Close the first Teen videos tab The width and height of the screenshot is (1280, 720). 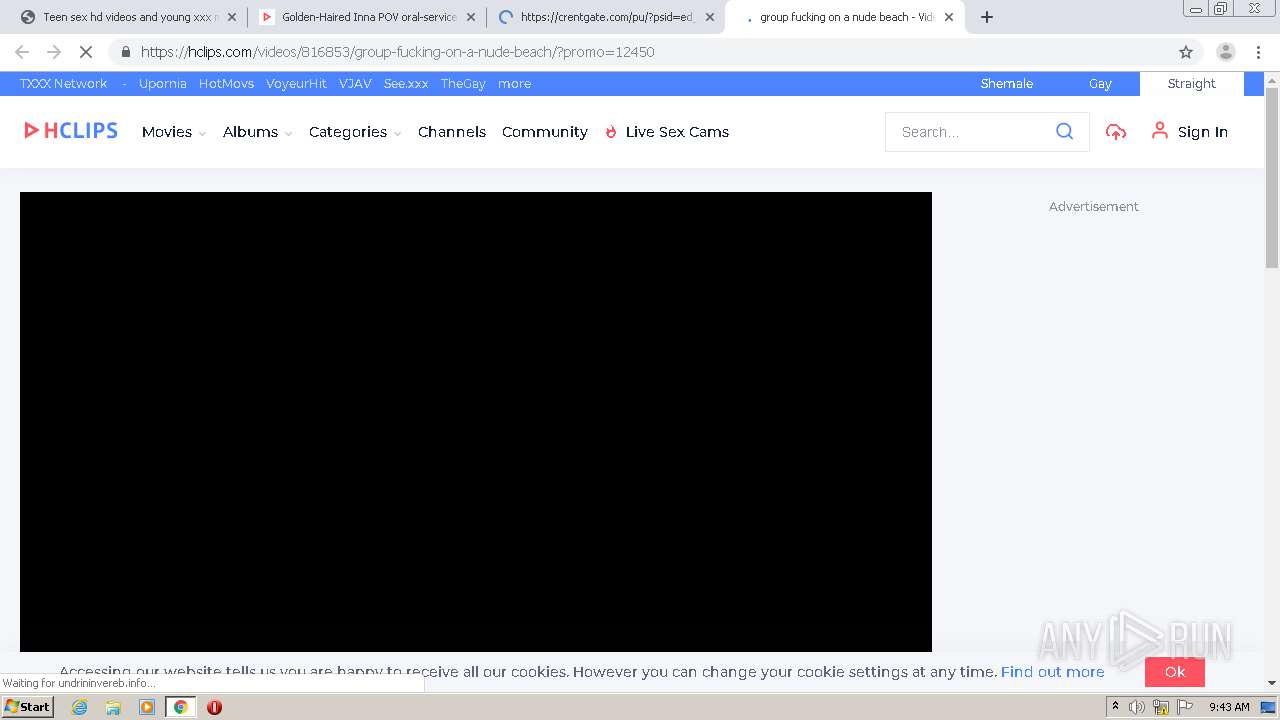[232, 17]
